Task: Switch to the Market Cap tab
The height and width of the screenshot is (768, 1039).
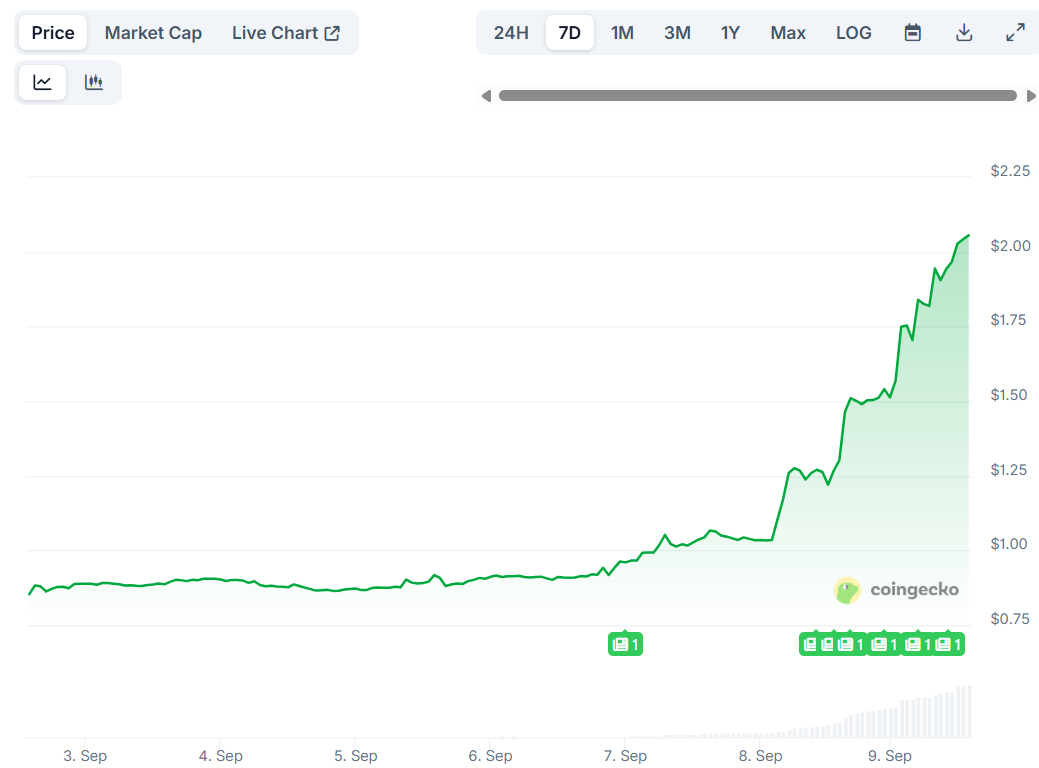Action: point(153,32)
